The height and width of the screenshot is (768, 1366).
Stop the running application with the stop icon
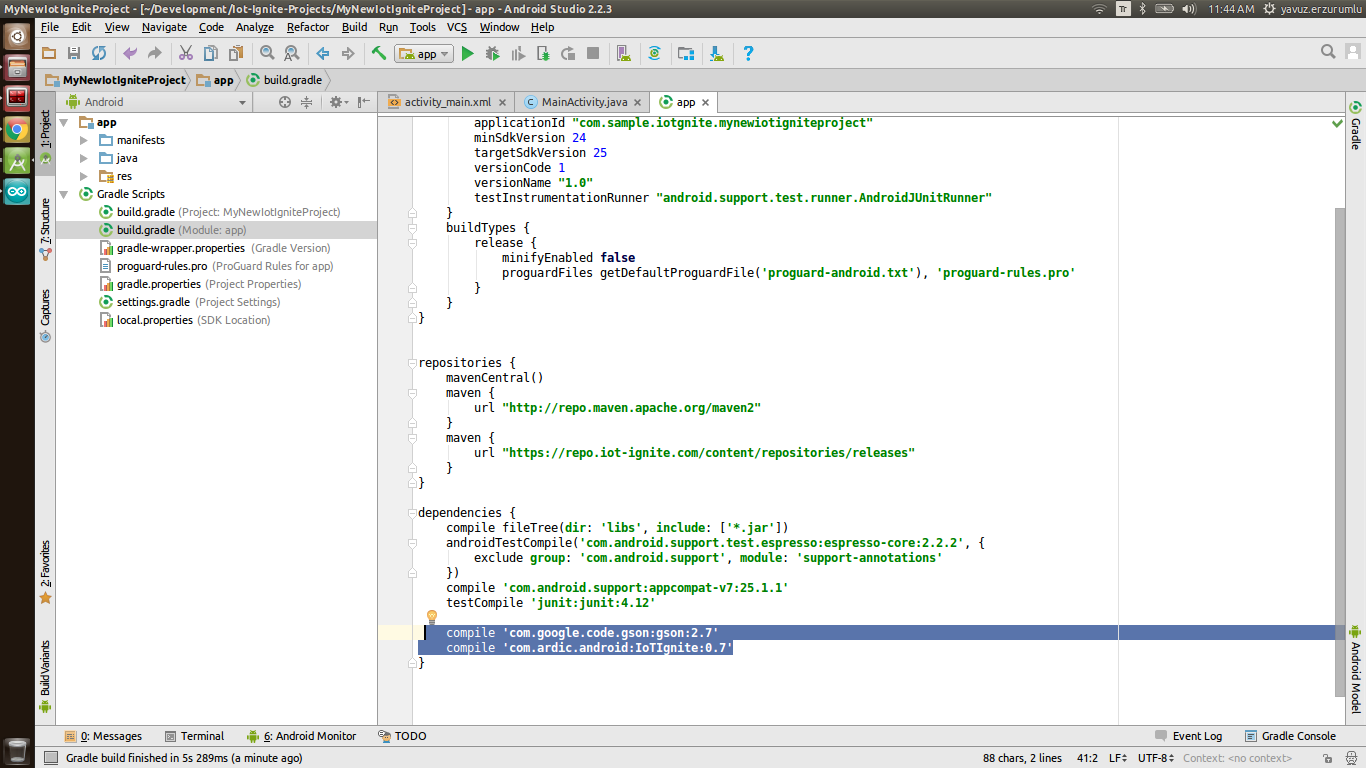[593, 53]
